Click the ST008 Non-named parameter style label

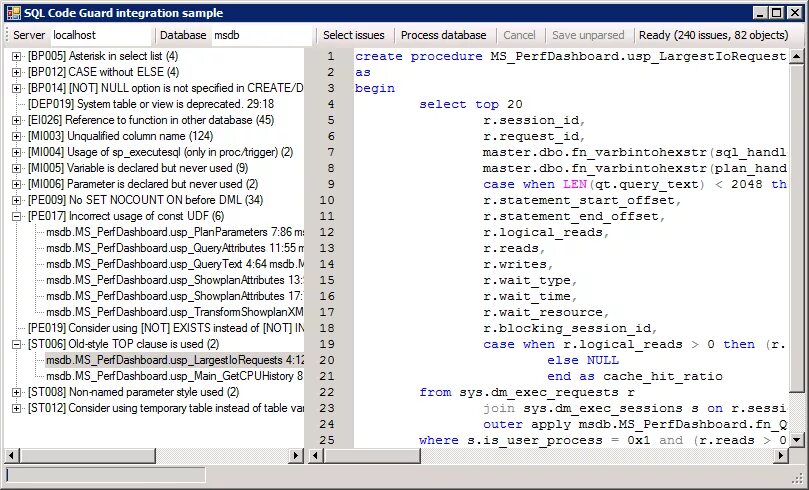134,392
